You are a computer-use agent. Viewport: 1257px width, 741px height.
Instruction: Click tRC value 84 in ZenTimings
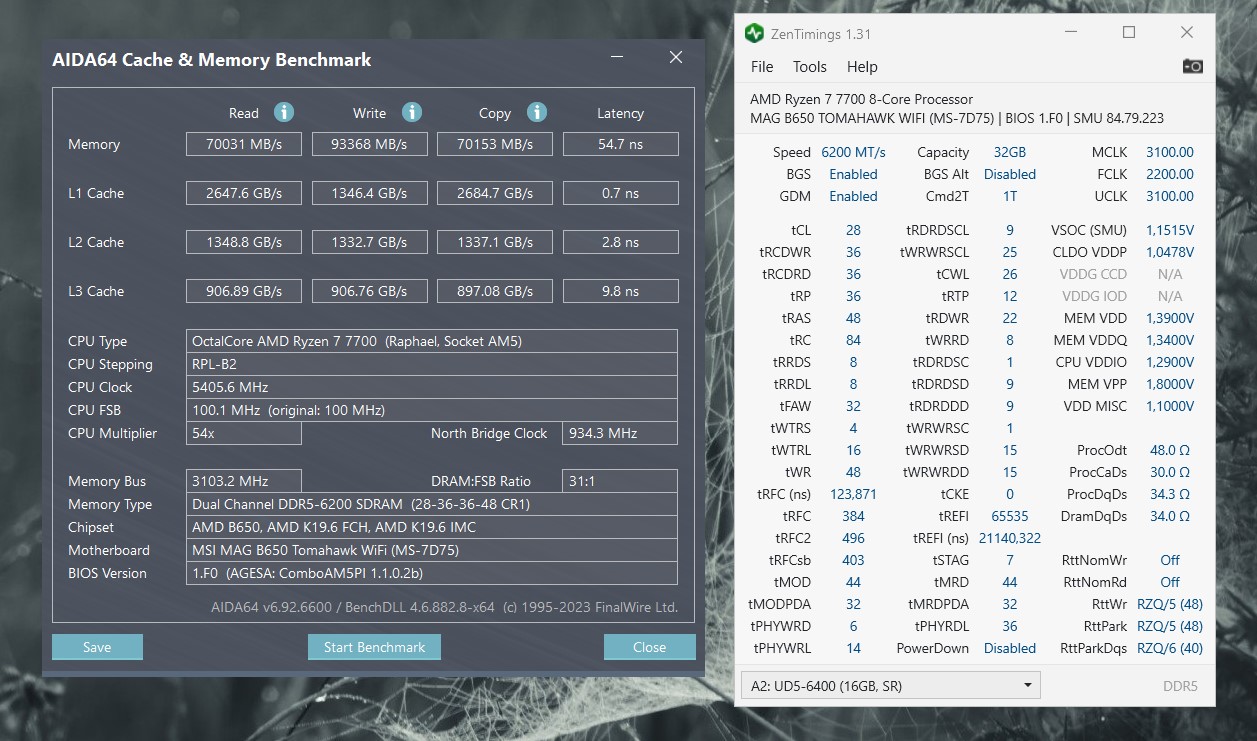coord(853,340)
